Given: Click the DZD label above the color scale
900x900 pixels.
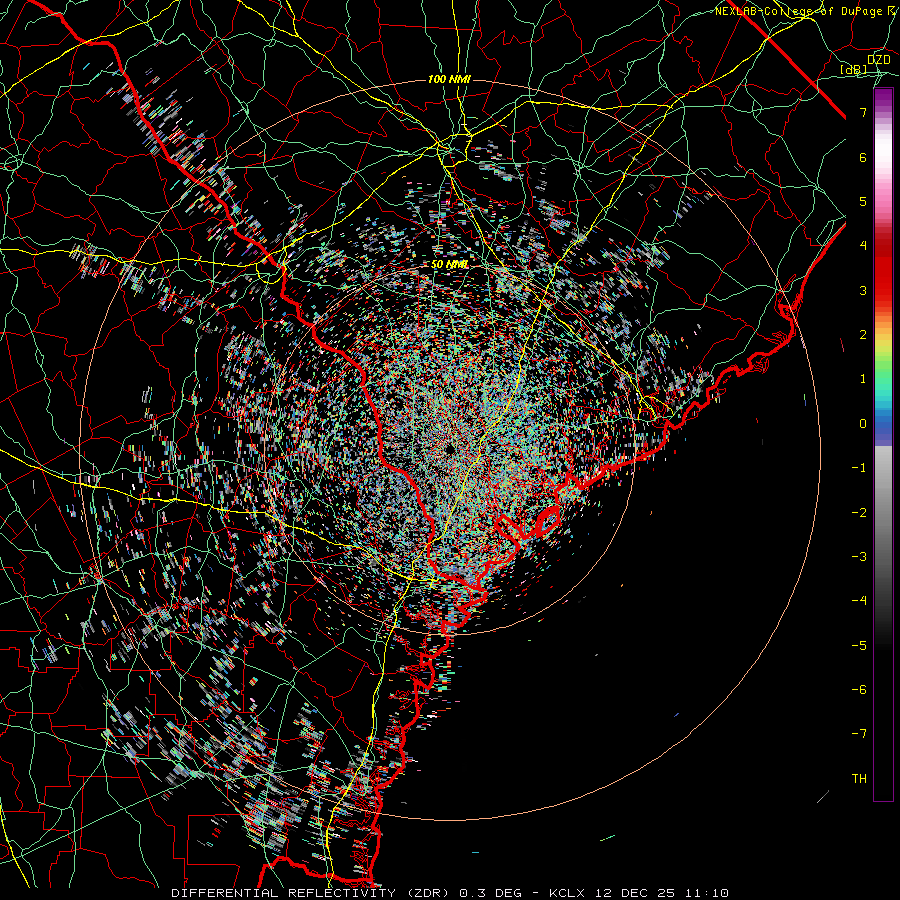Looking at the screenshot, I should [878, 59].
